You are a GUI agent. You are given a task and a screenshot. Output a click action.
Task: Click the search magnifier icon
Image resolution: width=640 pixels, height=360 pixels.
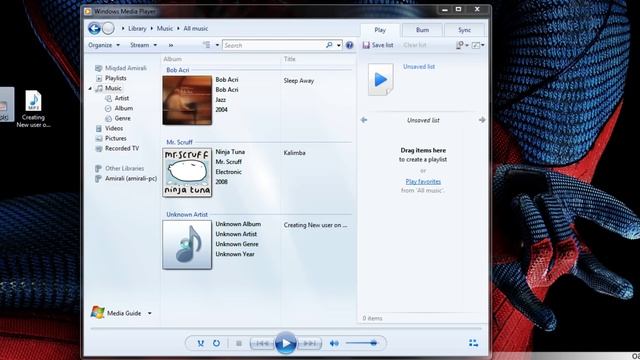(329, 45)
